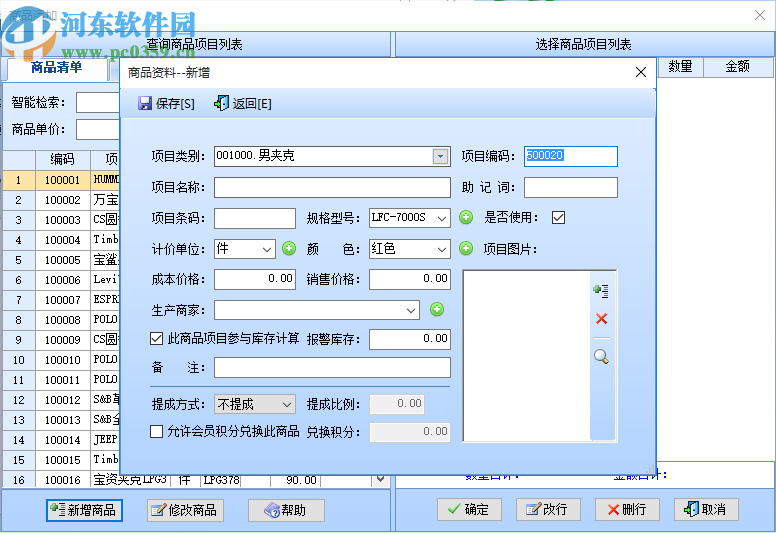Click the magnifier to preview picture
Image resolution: width=776 pixels, height=533 pixels.
601,356
